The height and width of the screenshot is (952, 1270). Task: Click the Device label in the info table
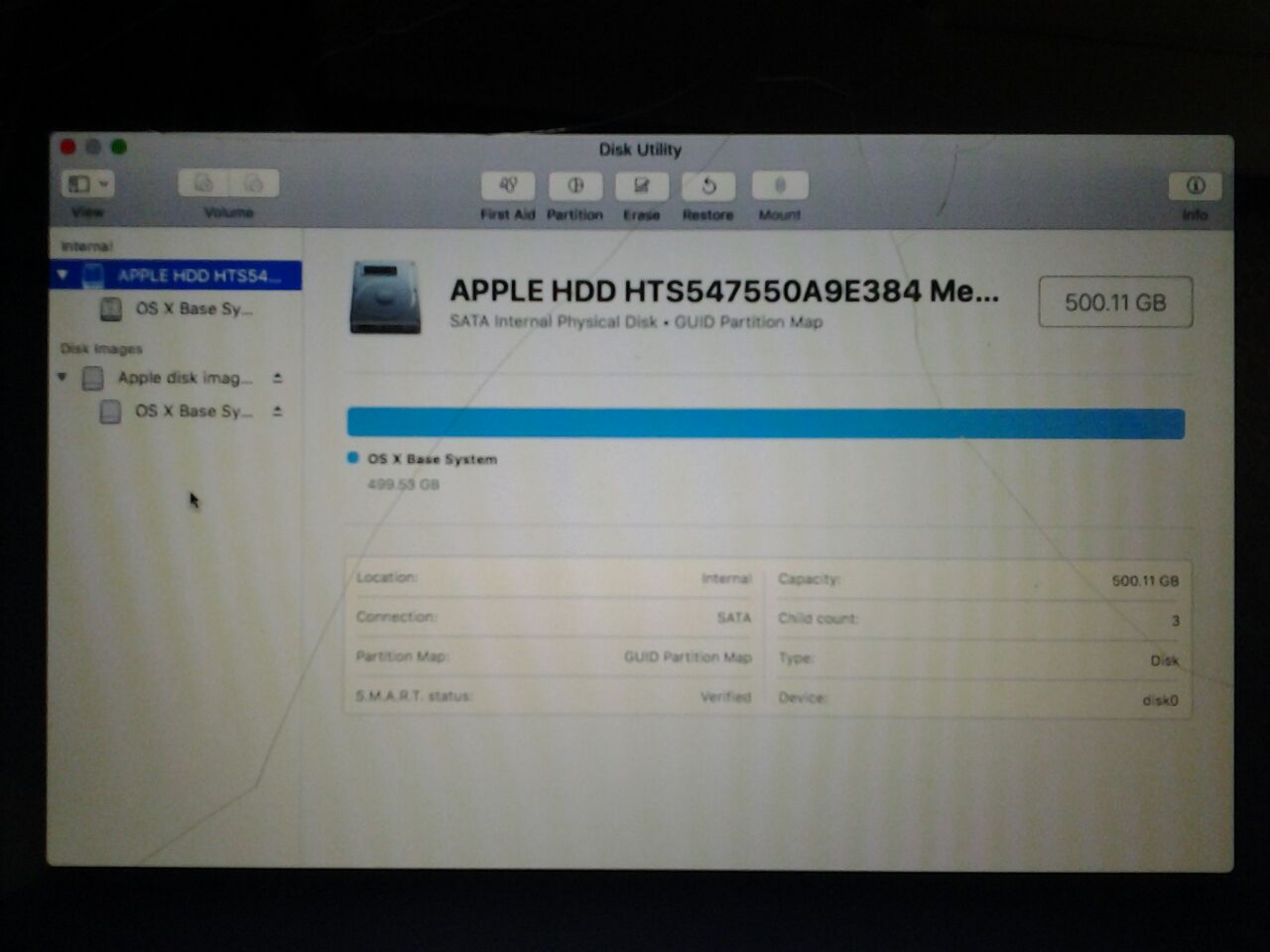(x=803, y=698)
